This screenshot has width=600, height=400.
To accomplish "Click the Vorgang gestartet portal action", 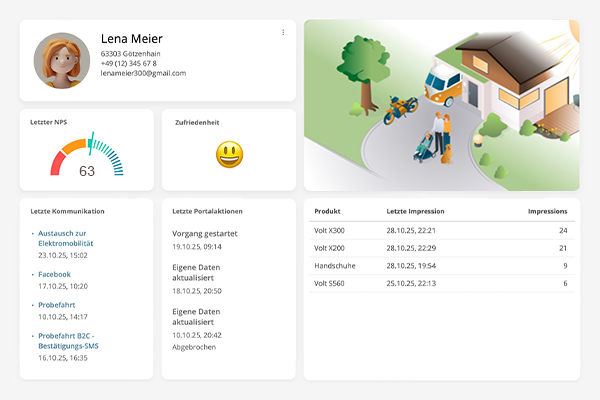I will point(206,232).
